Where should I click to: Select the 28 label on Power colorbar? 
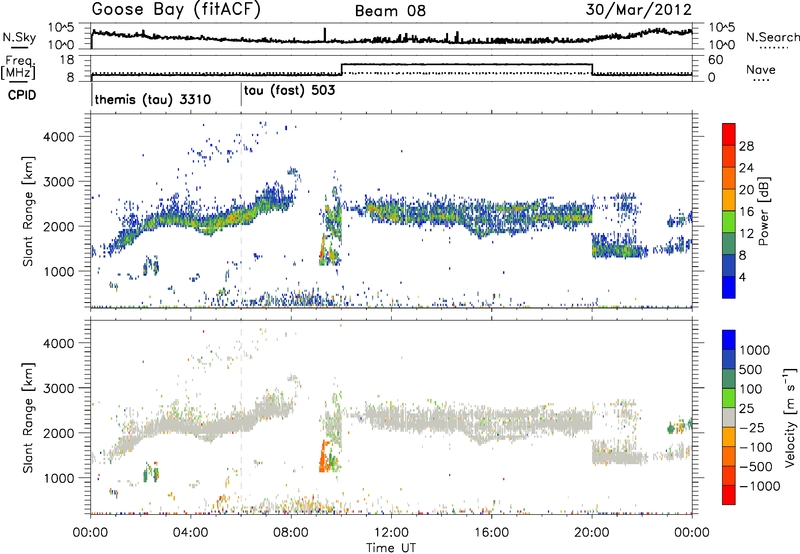746,146
